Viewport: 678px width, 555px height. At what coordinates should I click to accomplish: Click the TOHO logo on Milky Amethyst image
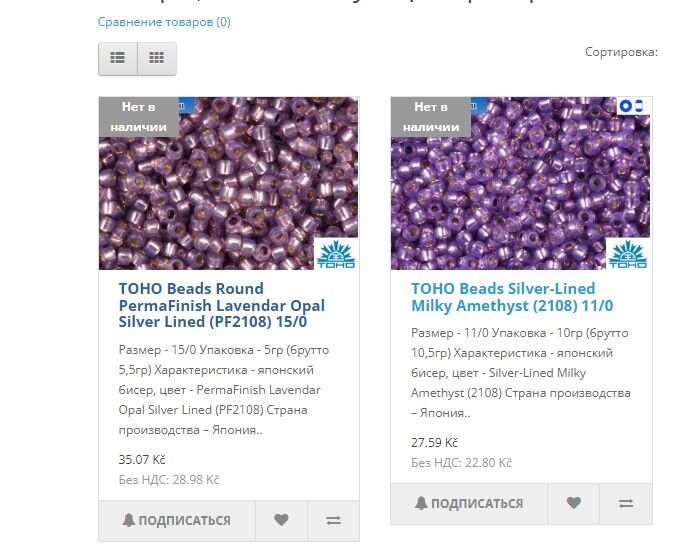click(628, 254)
